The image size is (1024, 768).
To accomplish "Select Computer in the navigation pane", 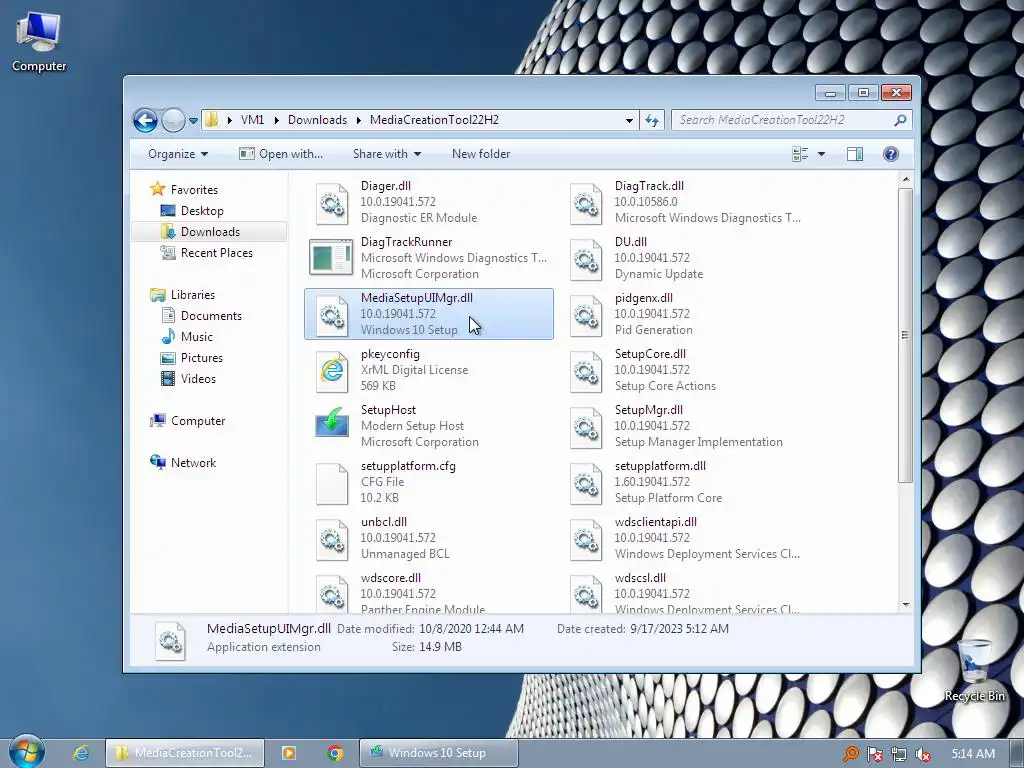I will click(x=197, y=421).
